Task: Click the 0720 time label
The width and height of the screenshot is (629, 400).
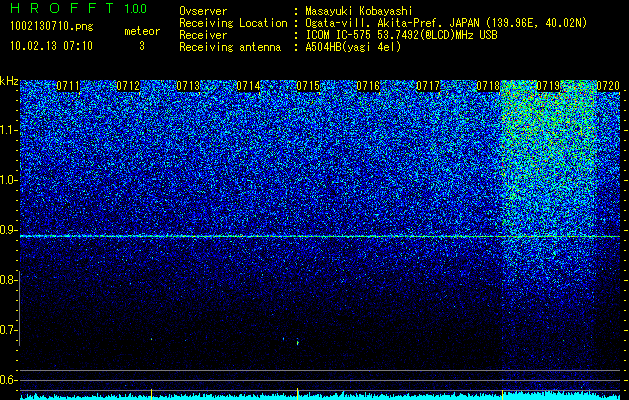Action: (x=608, y=86)
